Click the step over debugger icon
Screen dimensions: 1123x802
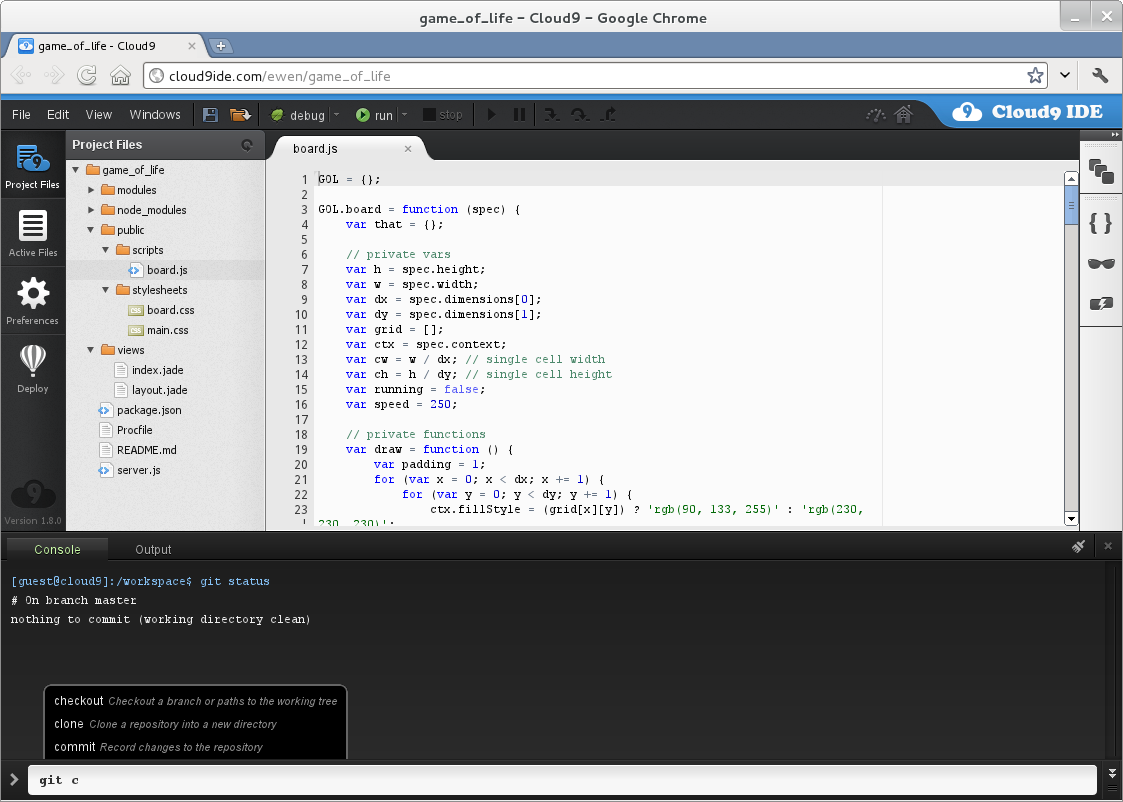[x=579, y=115]
